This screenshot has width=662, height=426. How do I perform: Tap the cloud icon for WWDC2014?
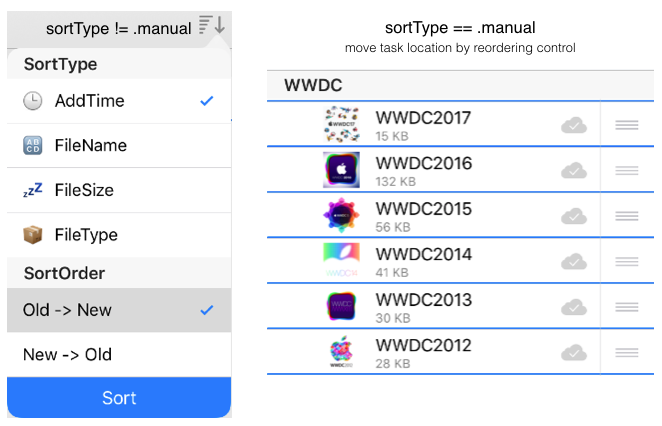[574, 262]
